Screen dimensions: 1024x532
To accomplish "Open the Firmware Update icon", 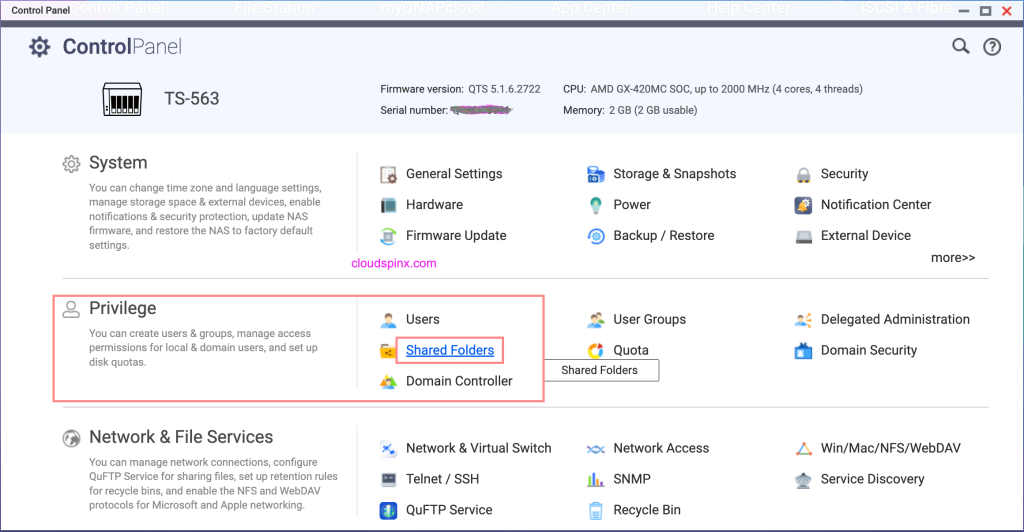I will pyautogui.click(x=388, y=236).
